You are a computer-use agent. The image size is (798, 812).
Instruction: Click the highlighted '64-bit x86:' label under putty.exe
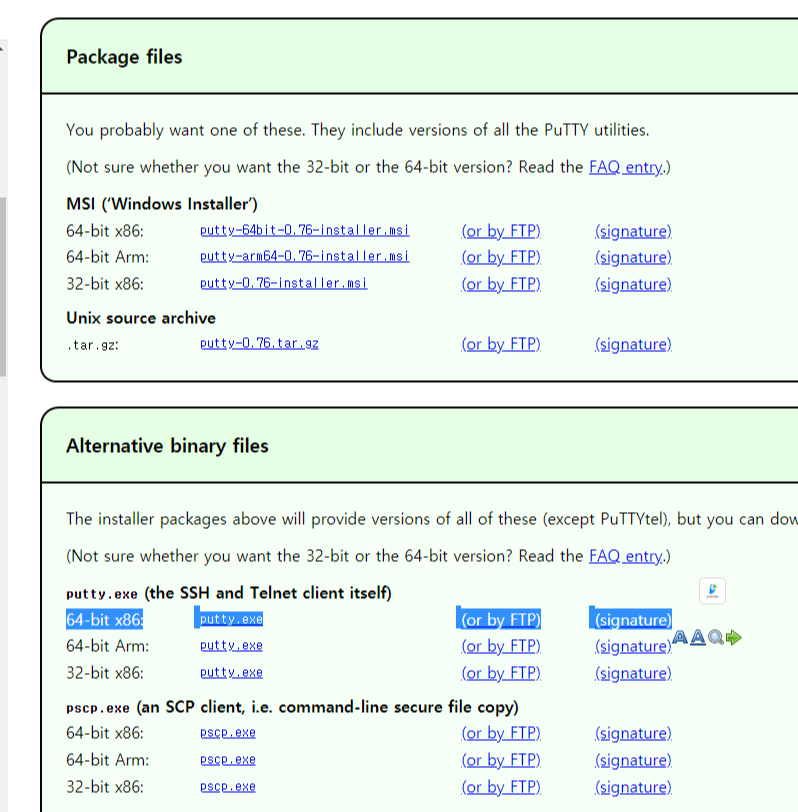coord(105,620)
